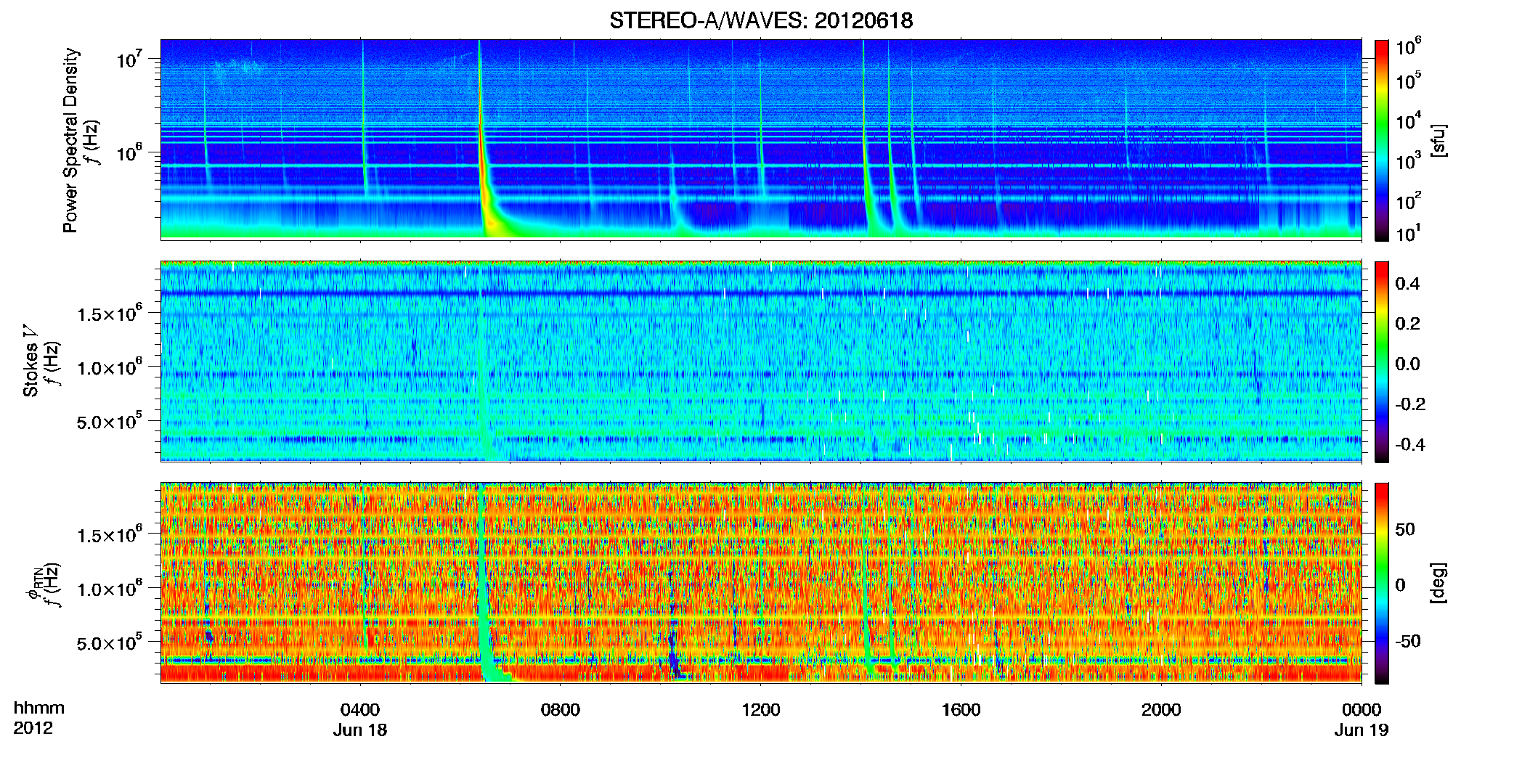Click 10^4 label on sfu colorbar

[x=1409, y=121]
